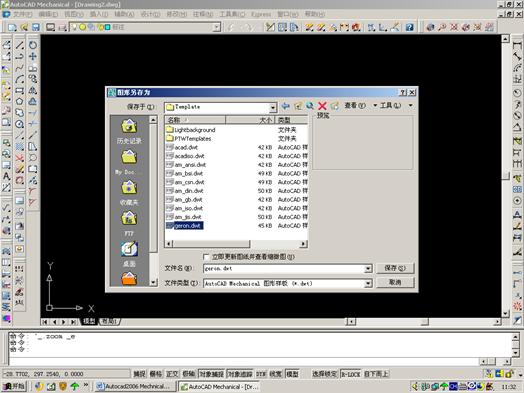Viewport: 524px width, 393px height.
Task: Click the file list scroll right arrow
Action: coord(303,244)
